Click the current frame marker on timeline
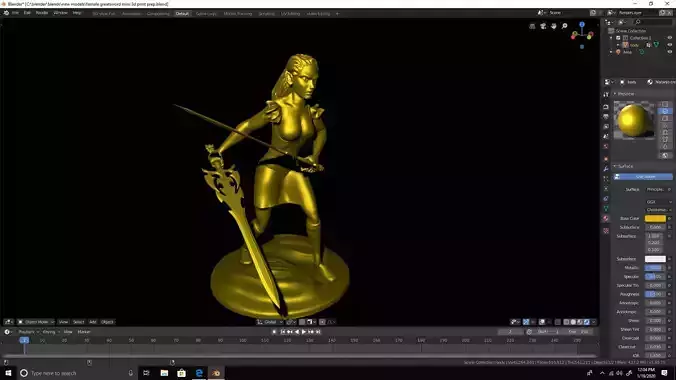Screen dimensions: 676x380 24,340
